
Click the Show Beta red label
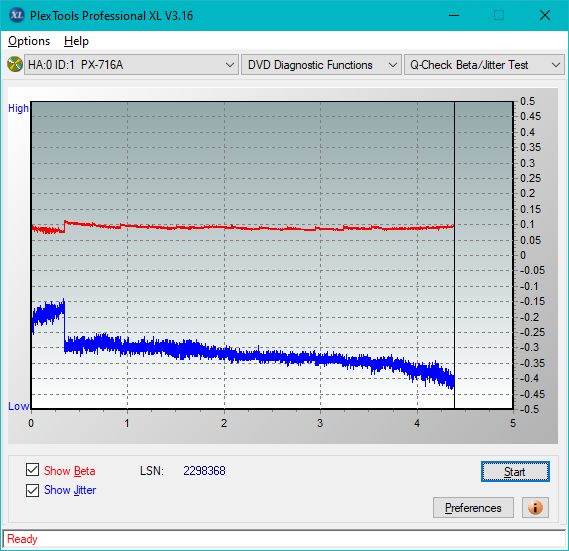point(70,471)
